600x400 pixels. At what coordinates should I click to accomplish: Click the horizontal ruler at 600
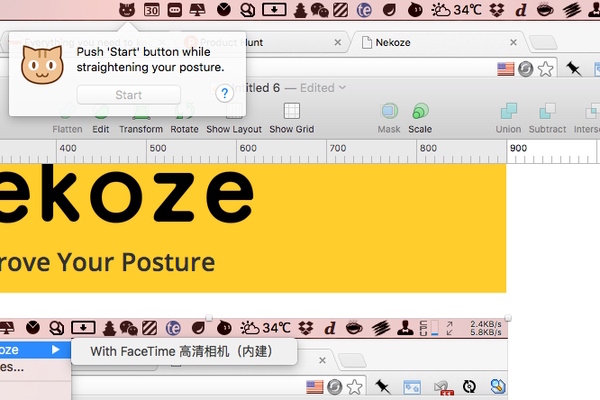pyautogui.click(x=248, y=149)
